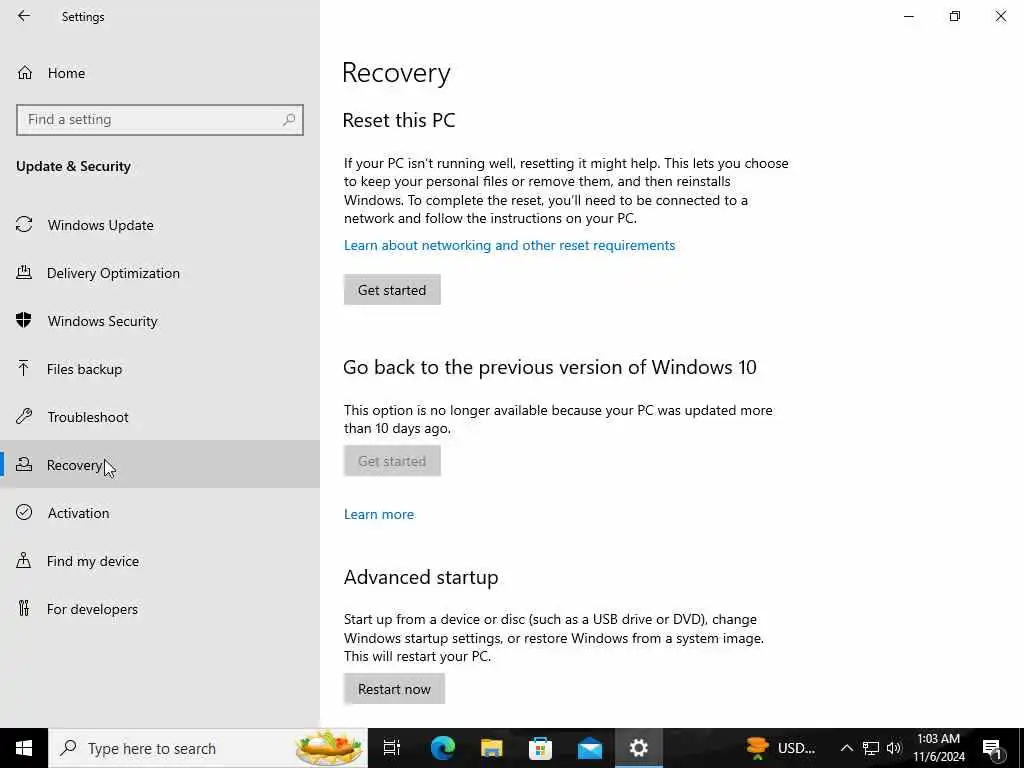Switch to the Troubleshoot page
Screen dimensions: 1024x768
(160, 417)
